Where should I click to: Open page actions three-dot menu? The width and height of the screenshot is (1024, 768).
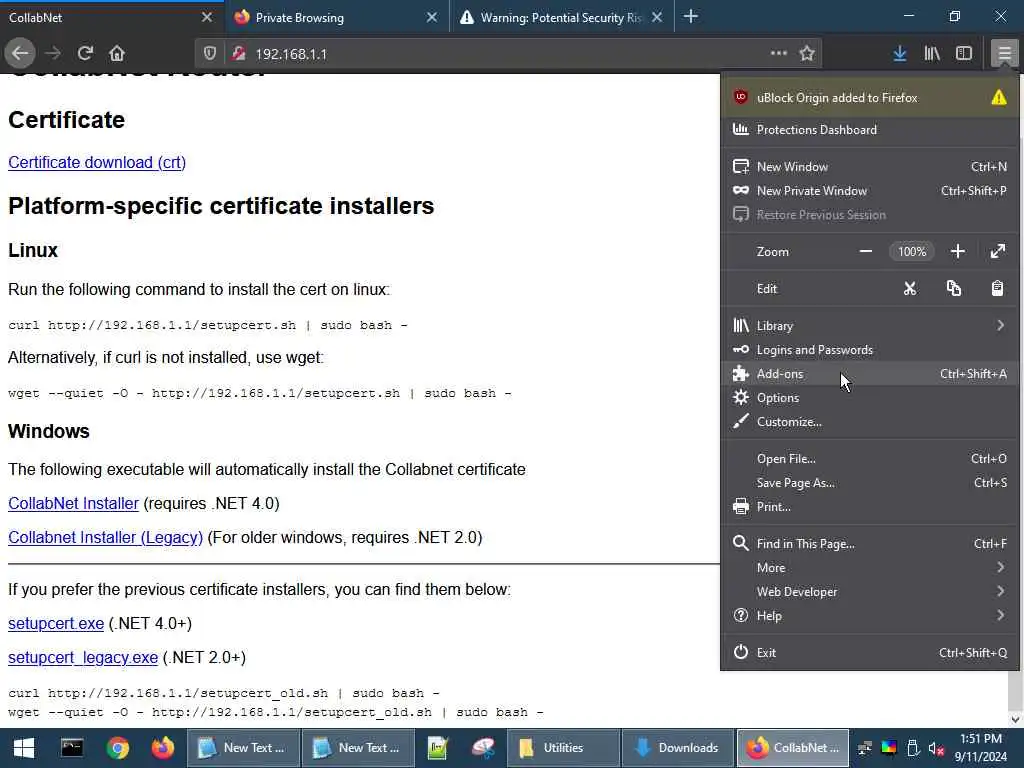[778, 54]
